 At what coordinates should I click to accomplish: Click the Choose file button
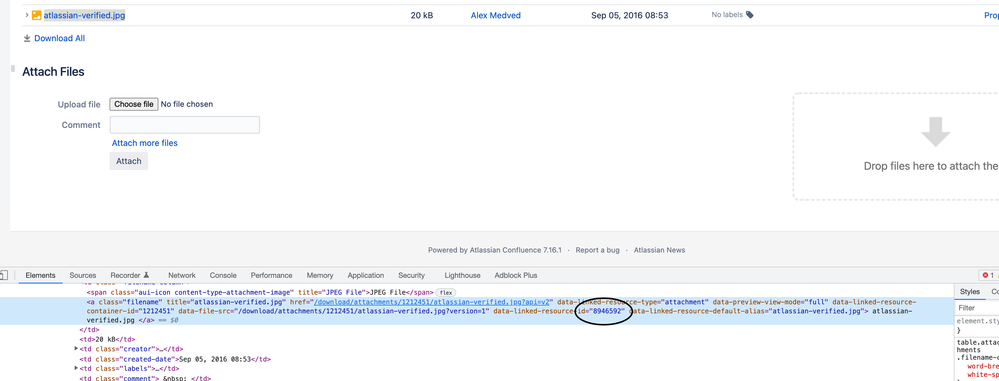coord(134,104)
